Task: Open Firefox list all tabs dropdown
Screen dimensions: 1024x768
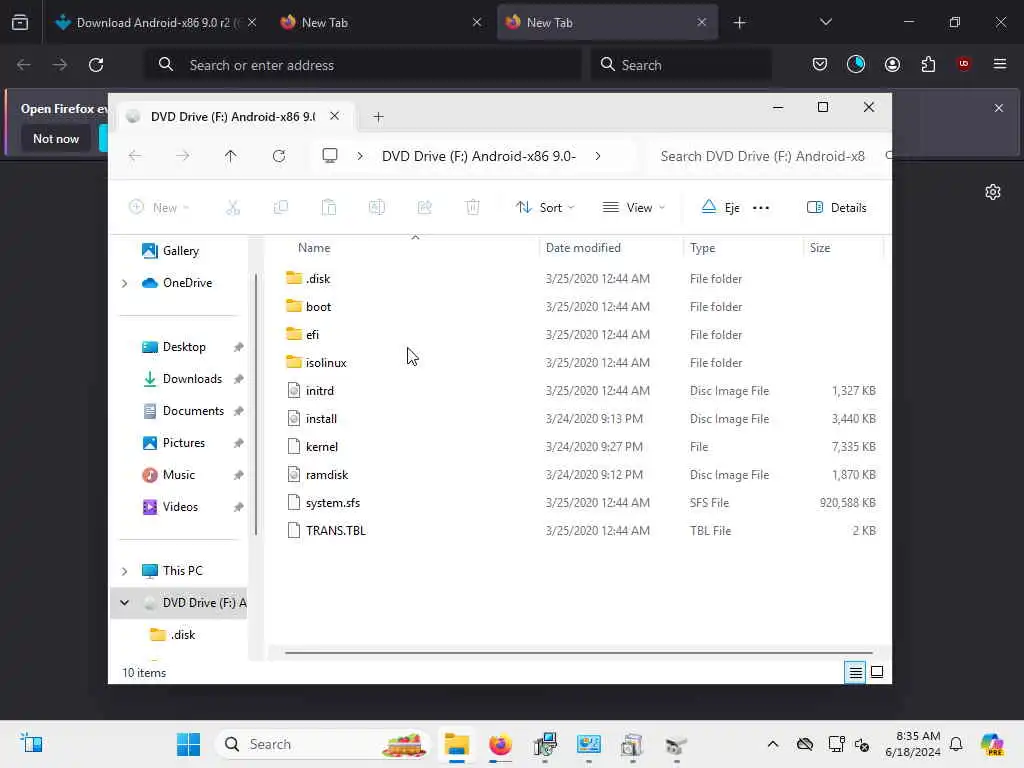Action: coord(825,22)
